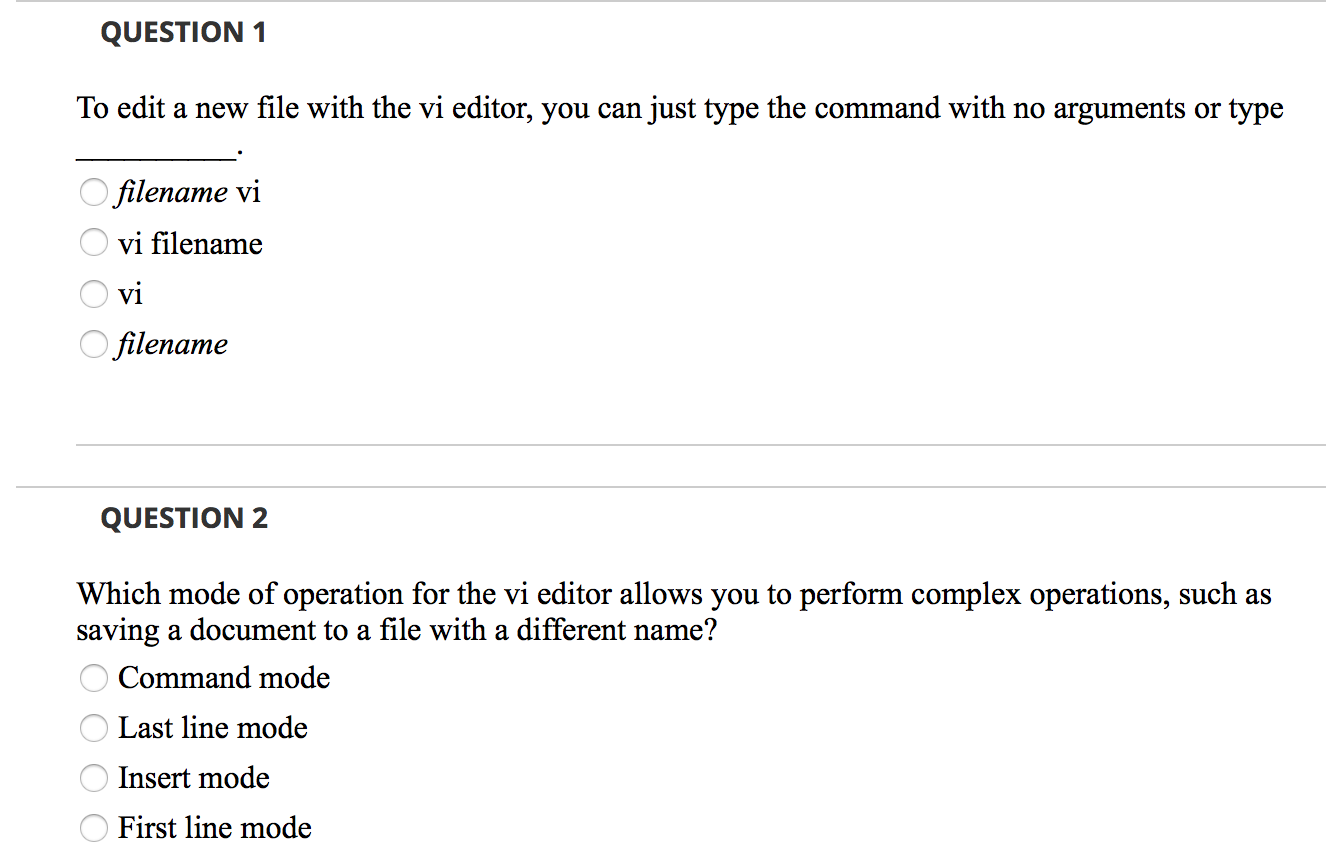Click the "Last line mode" label text
The width and height of the screenshot is (1326, 850).
pos(212,728)
